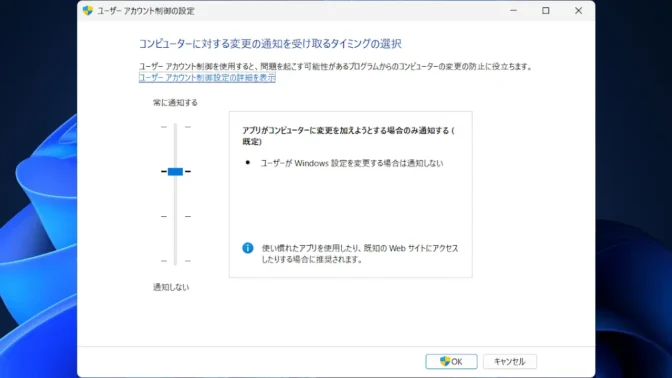Click the window title ユーザー アカウント制御の設定

pyautogui.click(x=146, y=11)
